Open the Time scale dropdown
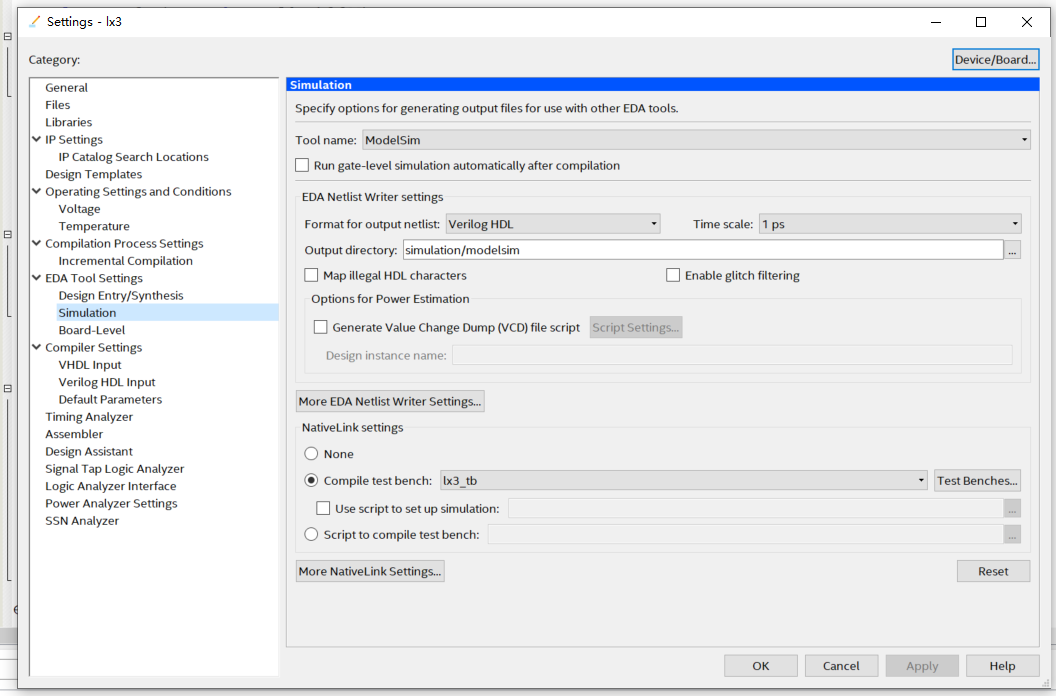Viewport: 1056px width, 696px height. point(1015,223)
